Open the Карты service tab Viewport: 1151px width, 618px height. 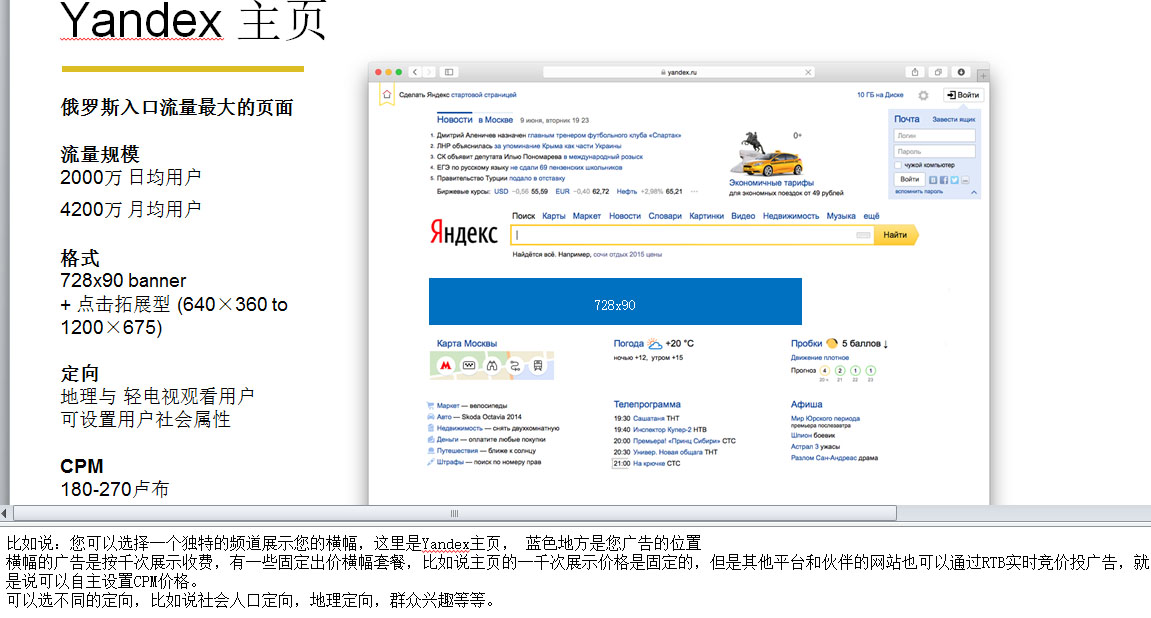553,216
